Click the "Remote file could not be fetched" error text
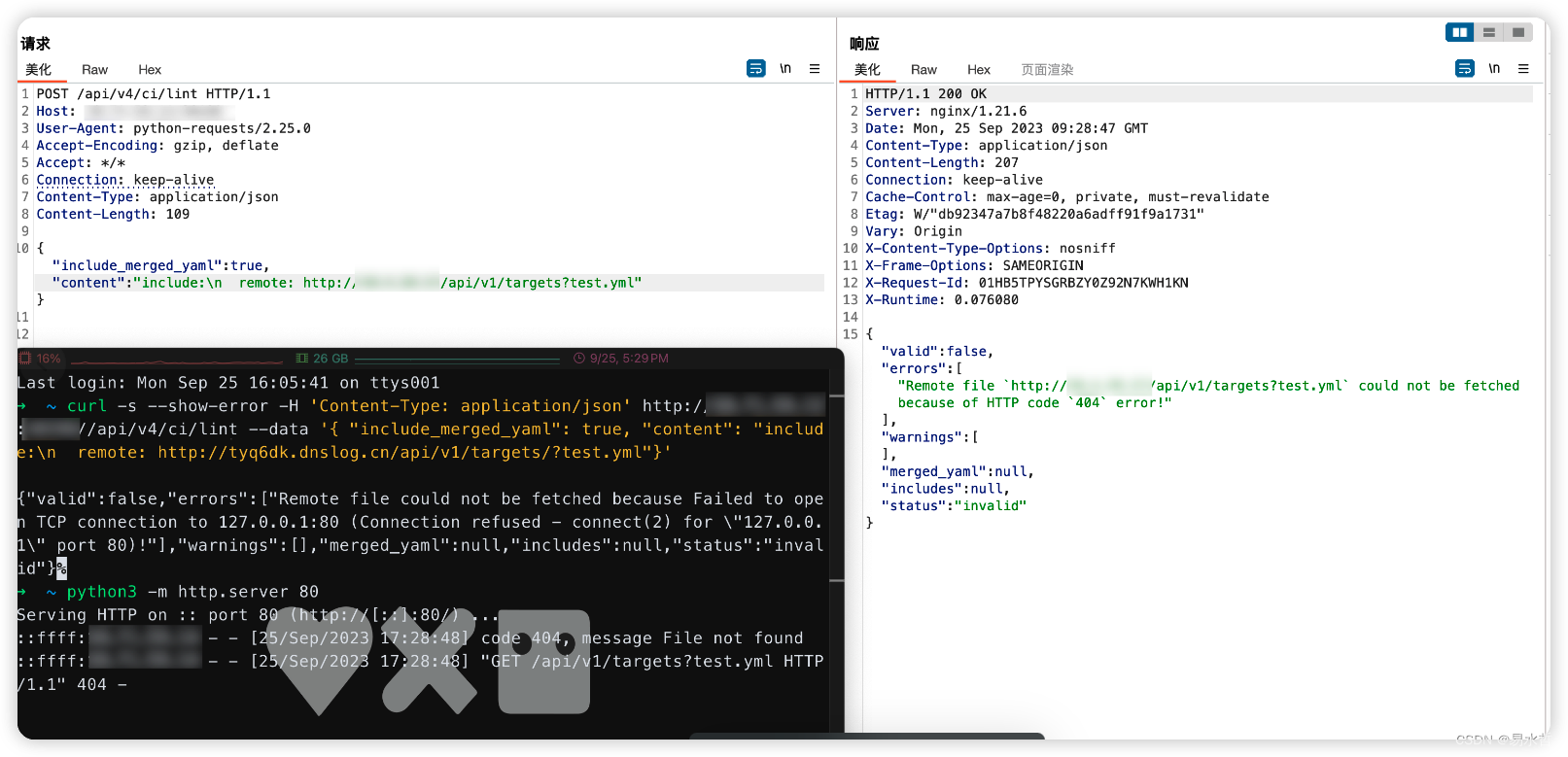 click(x=1208, y=395)
